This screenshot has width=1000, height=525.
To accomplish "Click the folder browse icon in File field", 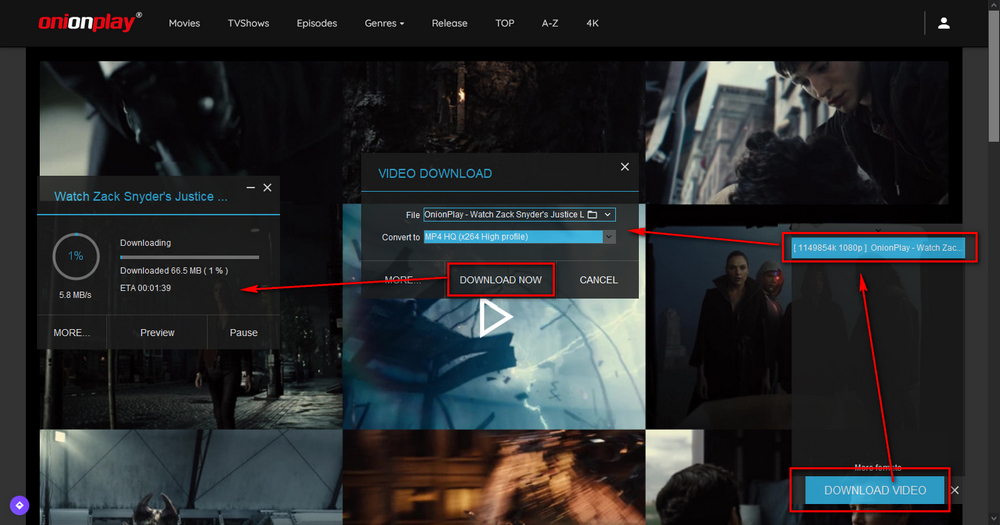I will 592,214.
